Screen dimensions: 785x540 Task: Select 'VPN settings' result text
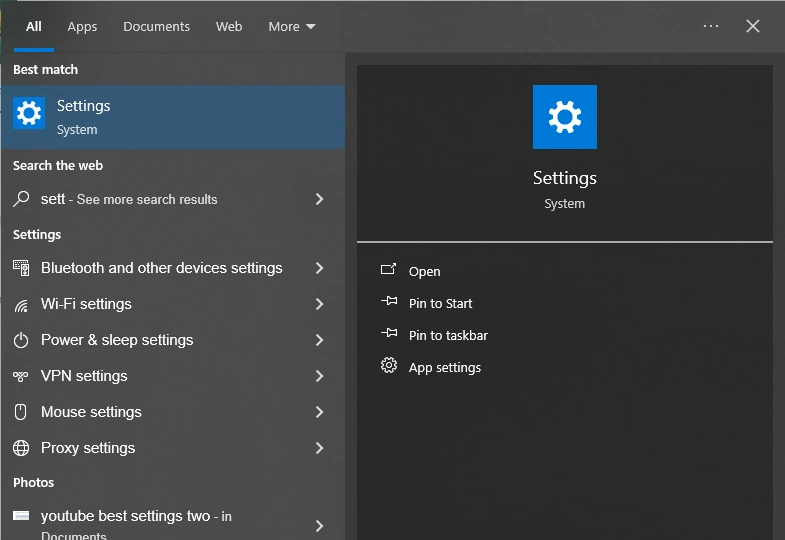point(84,376)
